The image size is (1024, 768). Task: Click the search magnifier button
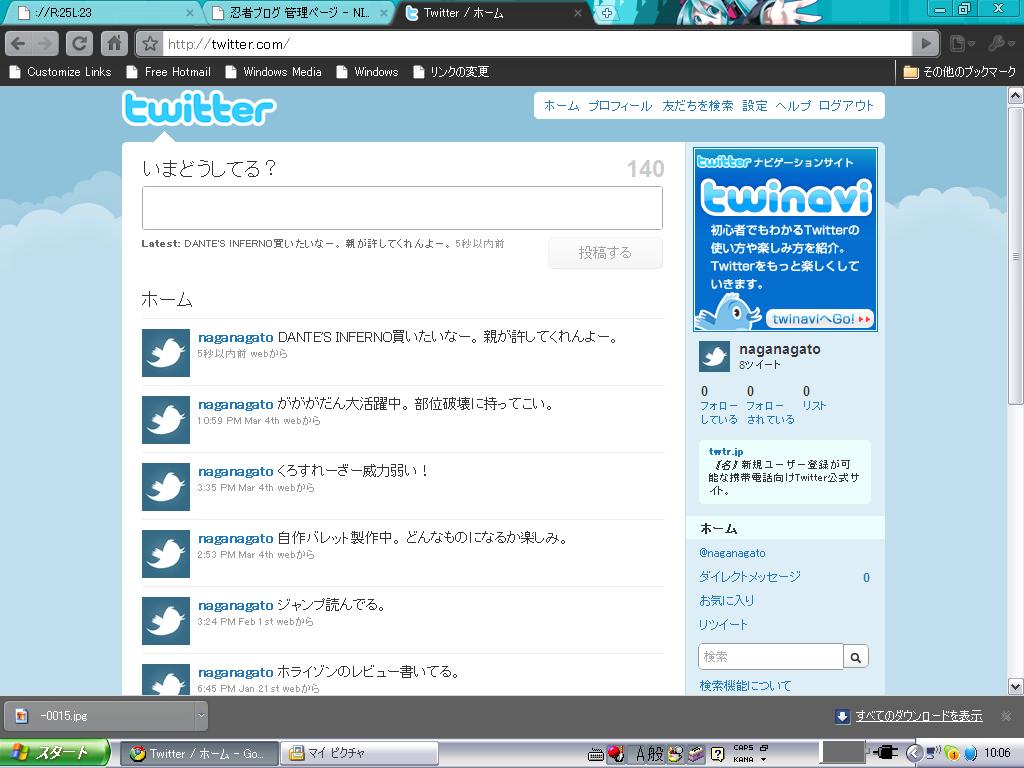point(856,657)
